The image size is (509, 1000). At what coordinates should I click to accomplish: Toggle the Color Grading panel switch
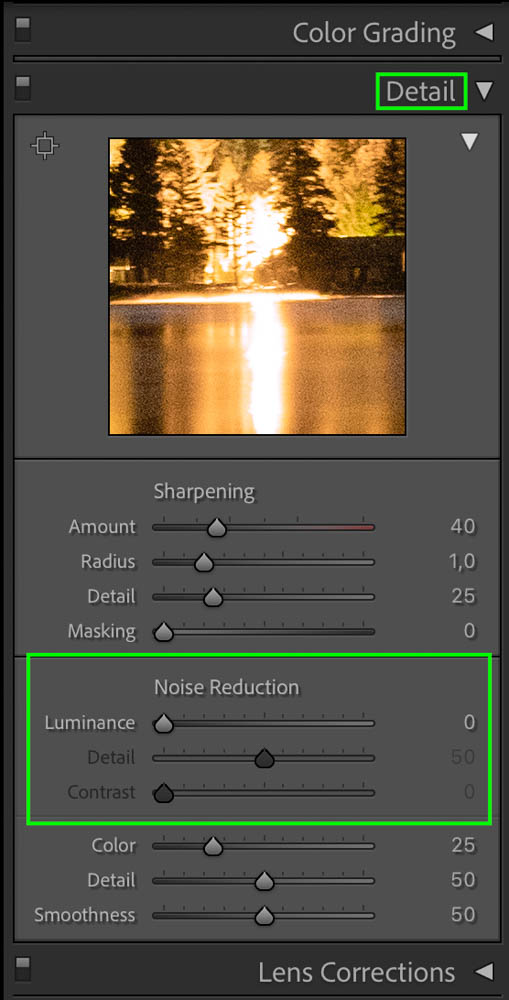[23, 30]
